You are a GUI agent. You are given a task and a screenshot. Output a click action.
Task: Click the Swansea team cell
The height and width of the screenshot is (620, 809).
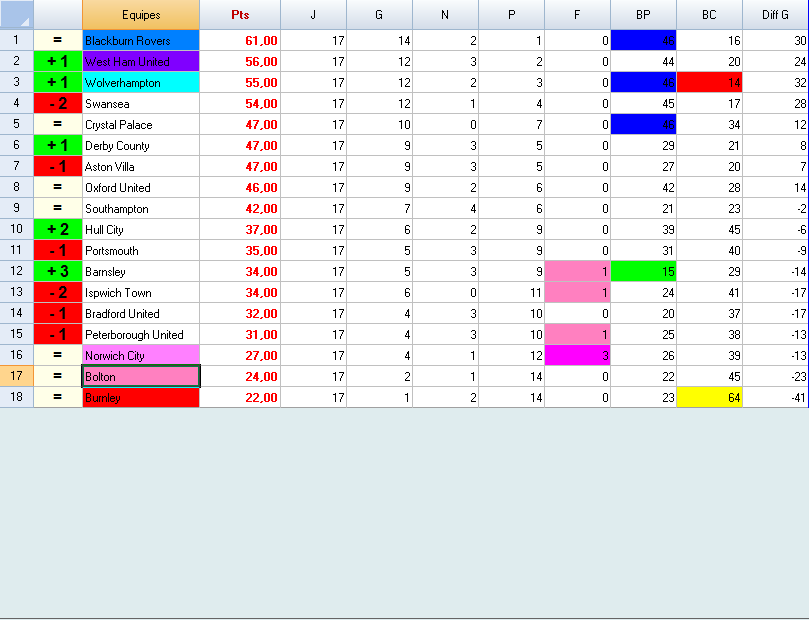(141, 103)
